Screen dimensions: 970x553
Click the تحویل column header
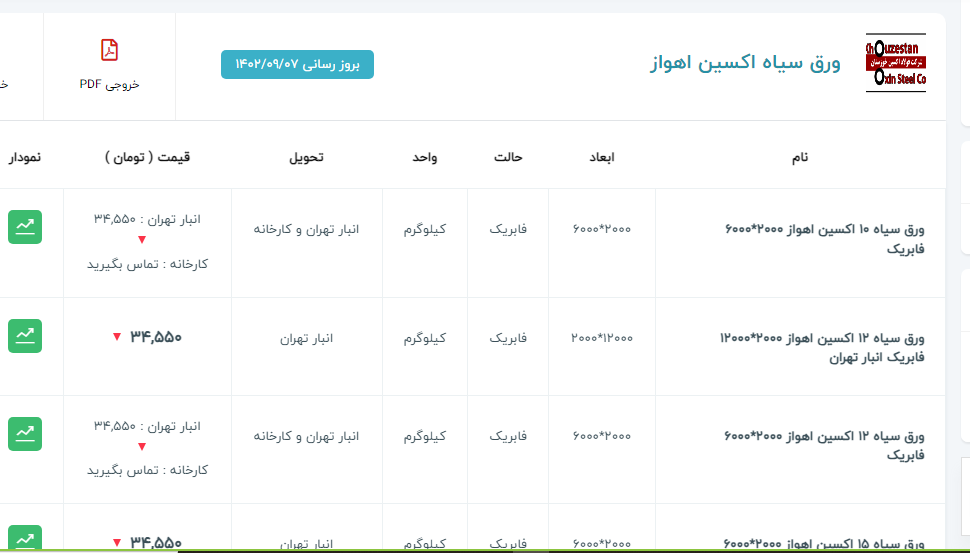click(x=306, y=158)
